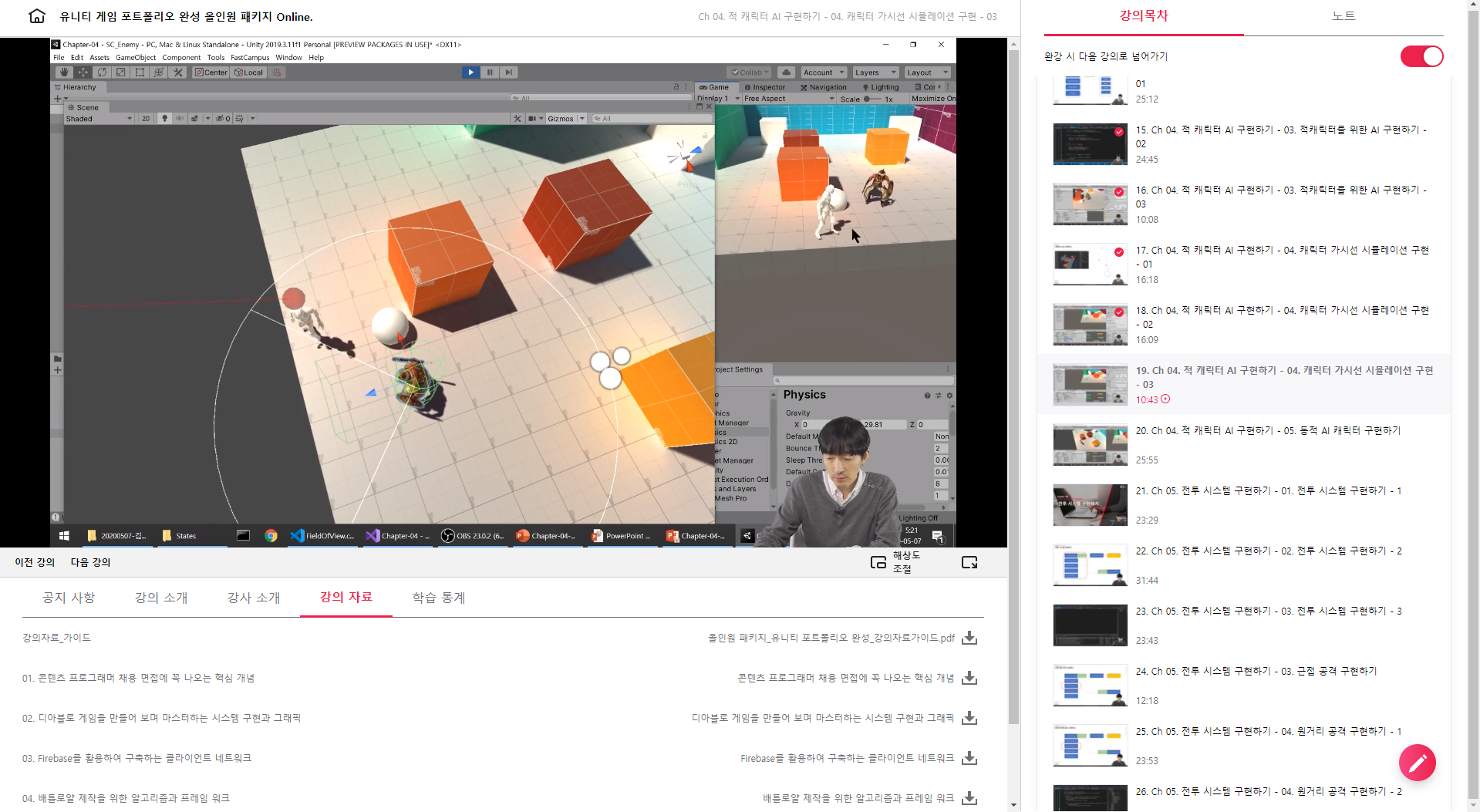1480x812 pixels.
Task: Download 콘텐츠 프로그래머 채용 면접 material
Action: pyautogui.click(x=969, y=678)
